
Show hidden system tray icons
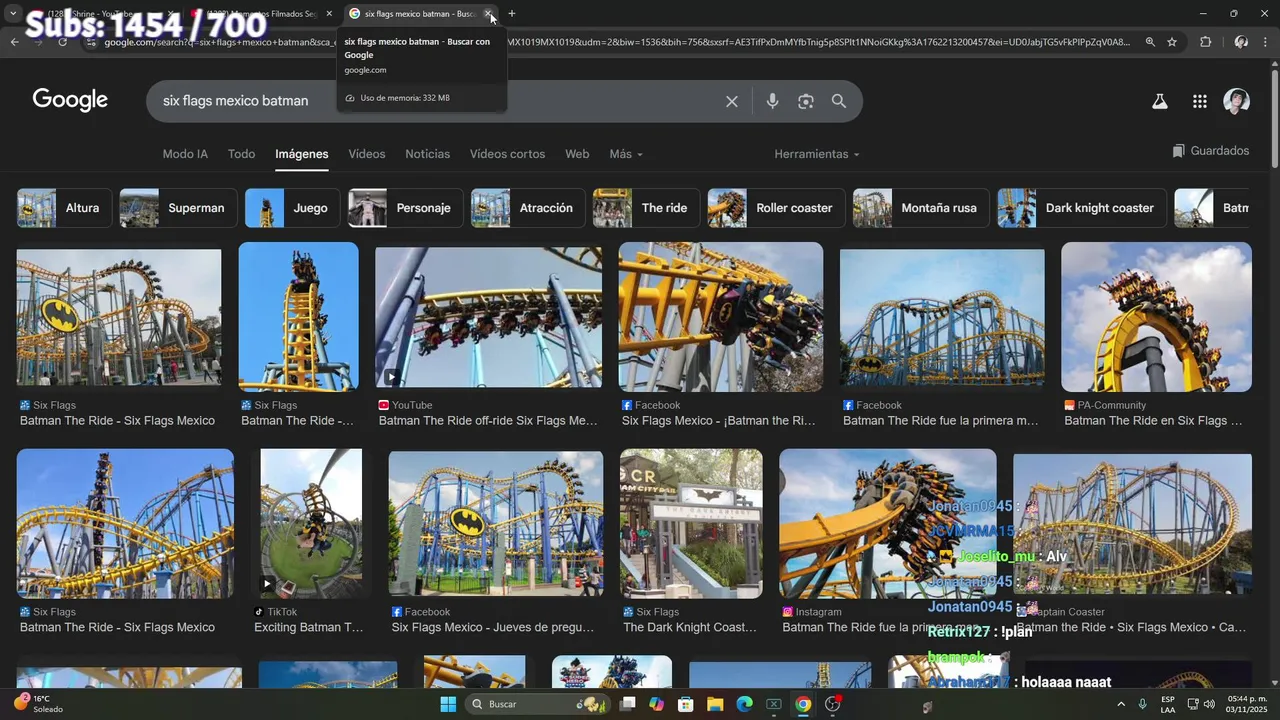coord(1120,704)
